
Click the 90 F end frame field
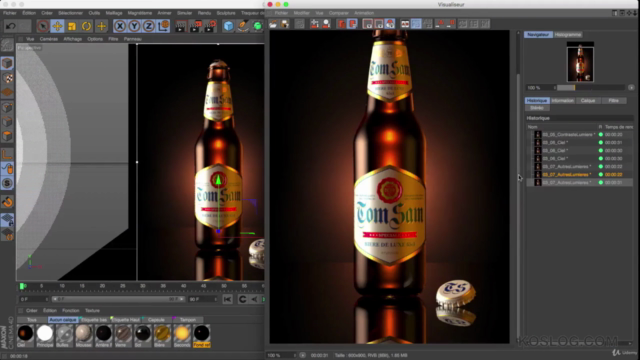(202, 300)
